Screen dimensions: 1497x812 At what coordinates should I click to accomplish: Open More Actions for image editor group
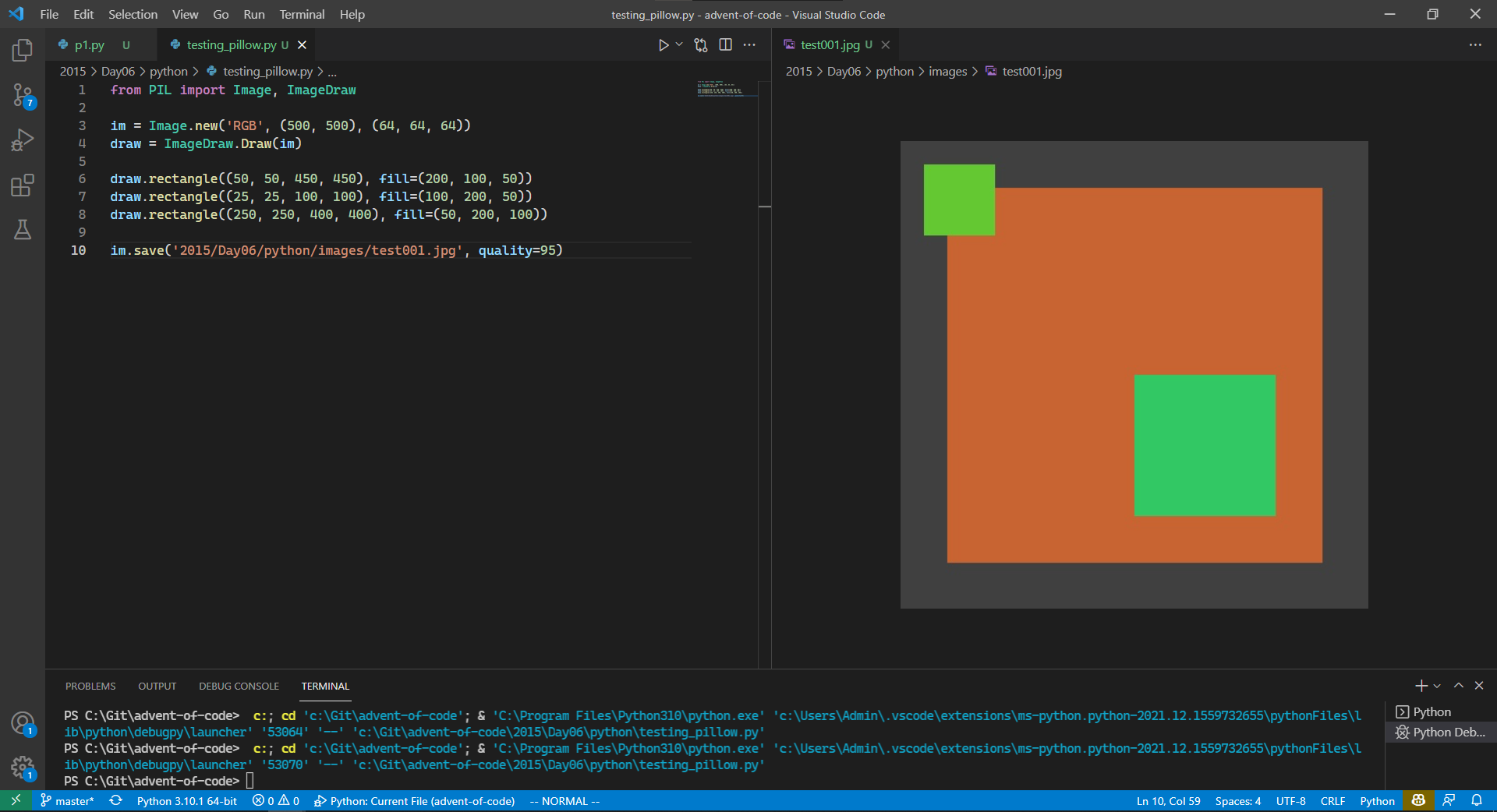1475,45
